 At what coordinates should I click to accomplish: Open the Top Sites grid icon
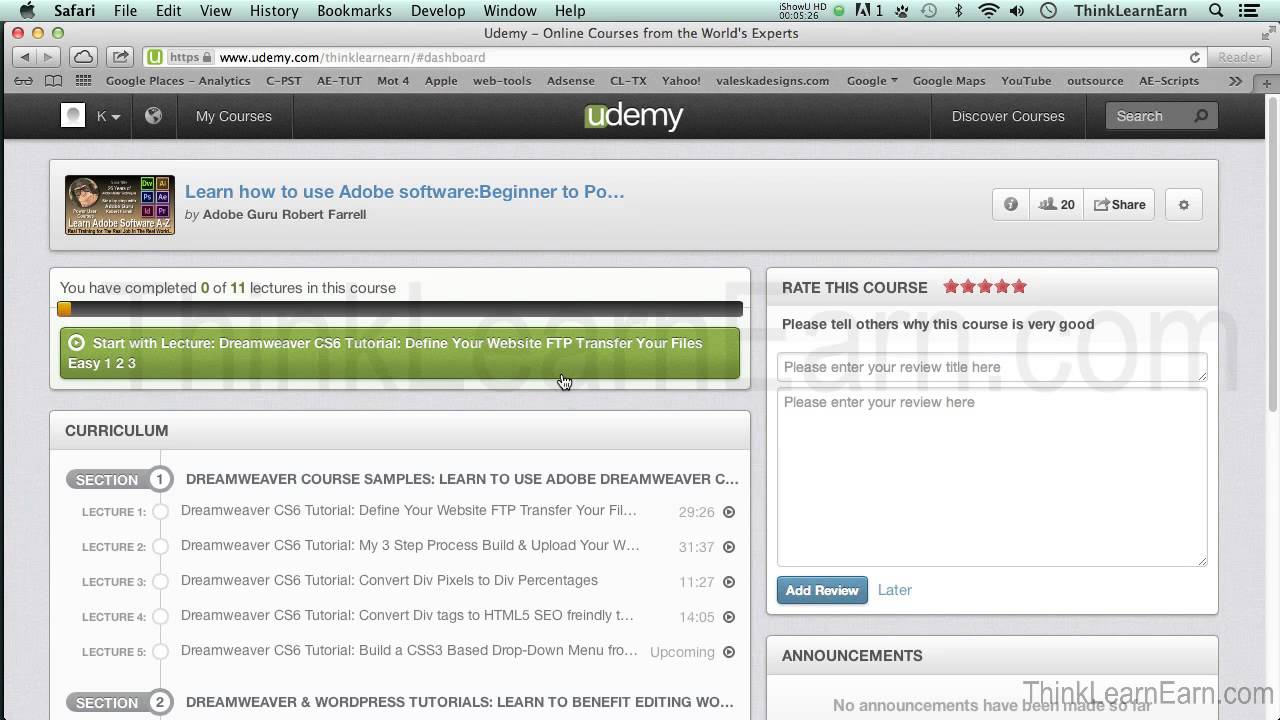(83, 81)
